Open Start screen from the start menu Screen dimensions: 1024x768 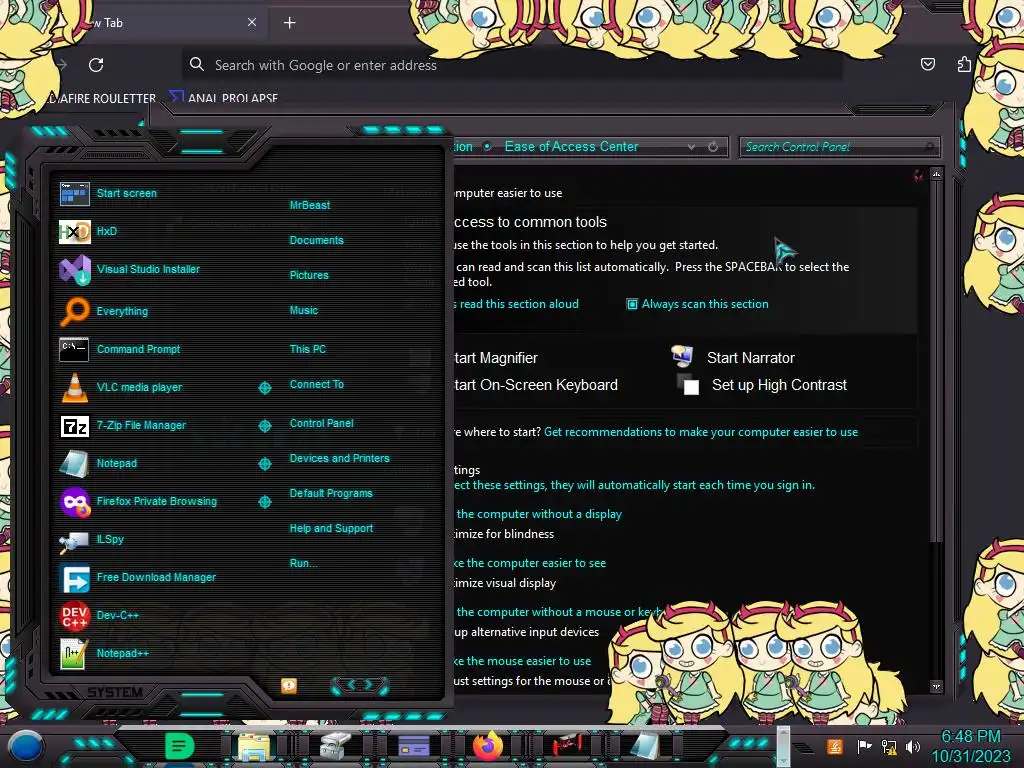(x=108, y=193)
